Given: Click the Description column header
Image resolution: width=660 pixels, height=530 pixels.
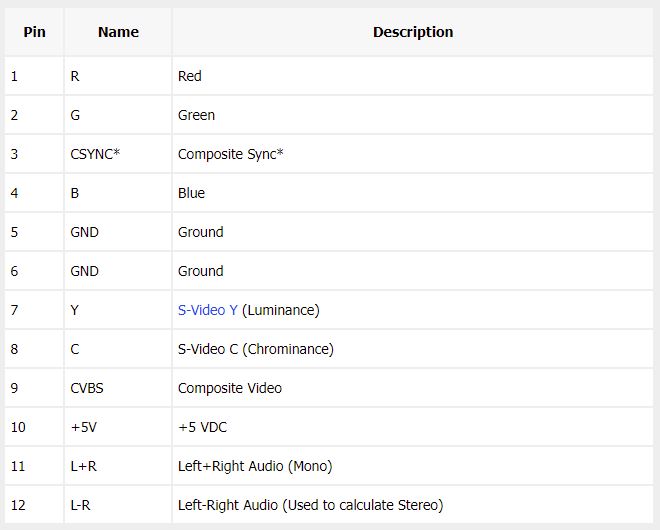Looking at the screenshot, I should pos(413,32).
